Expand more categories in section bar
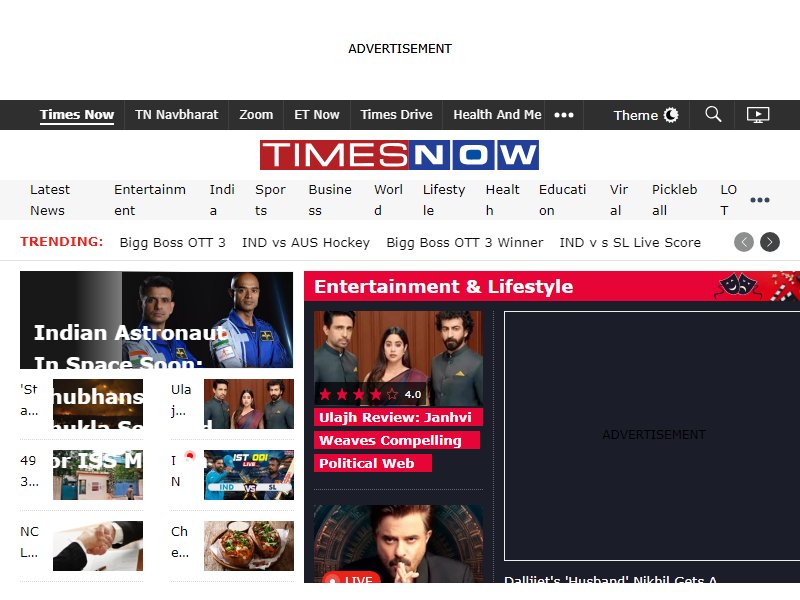 coord(760,199)
